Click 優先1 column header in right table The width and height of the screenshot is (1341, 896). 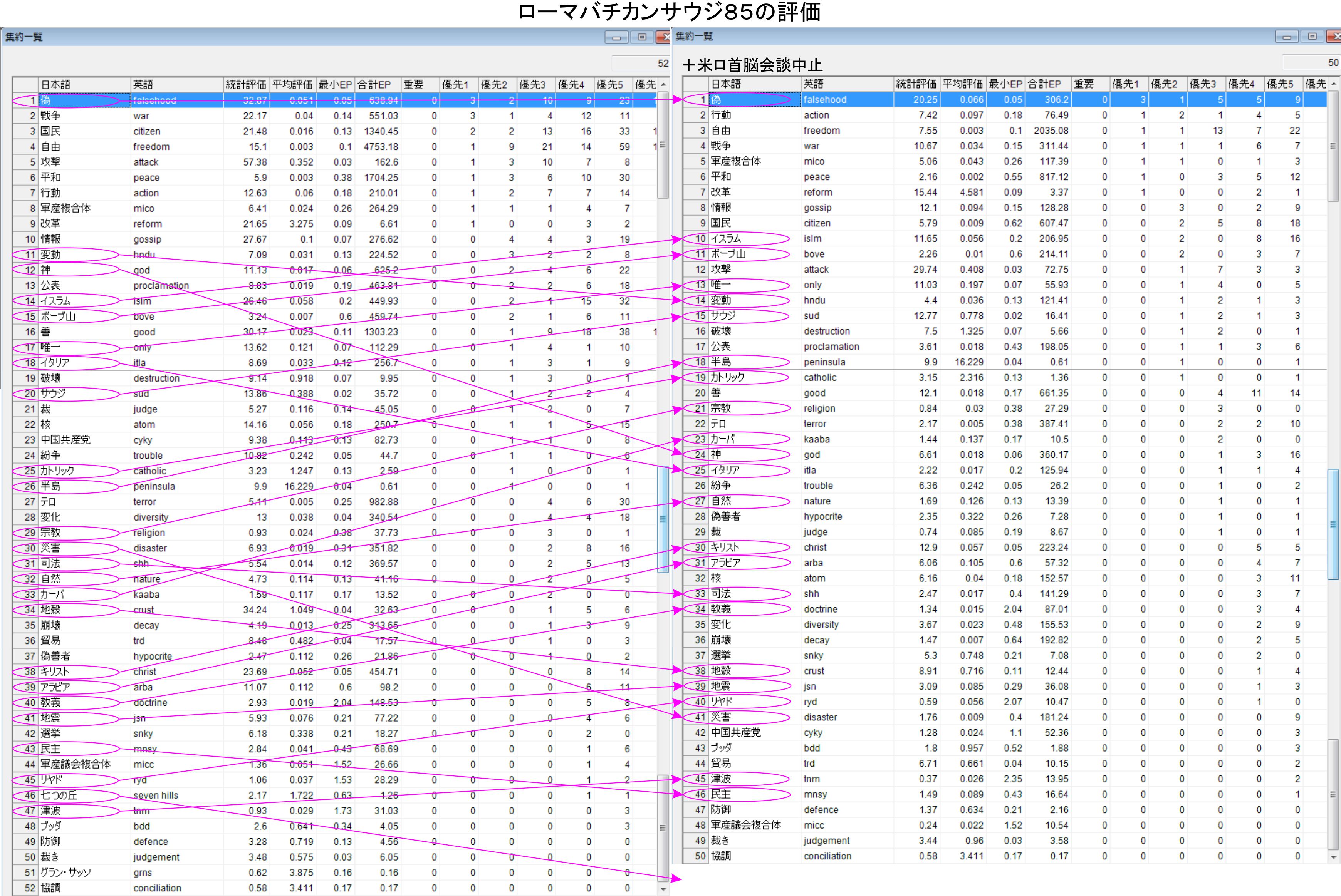coord(1126,84)
